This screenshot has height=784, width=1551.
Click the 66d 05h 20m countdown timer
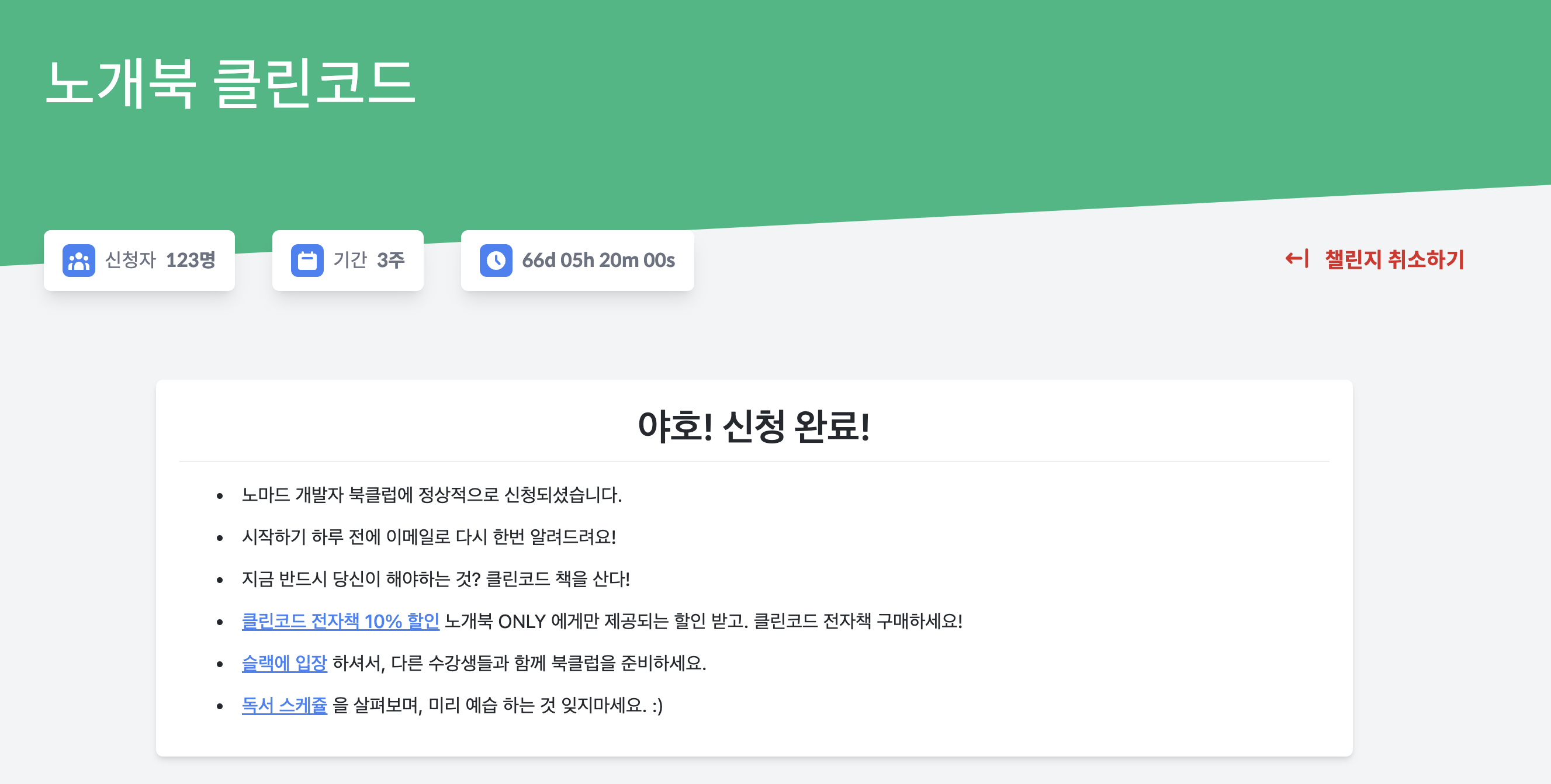tap(598, 261)
